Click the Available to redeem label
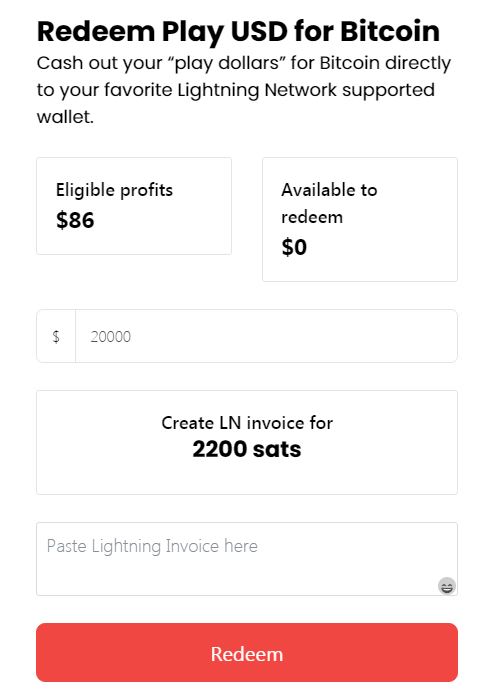This screenshot has height=695, width=493. coord(329,203)
